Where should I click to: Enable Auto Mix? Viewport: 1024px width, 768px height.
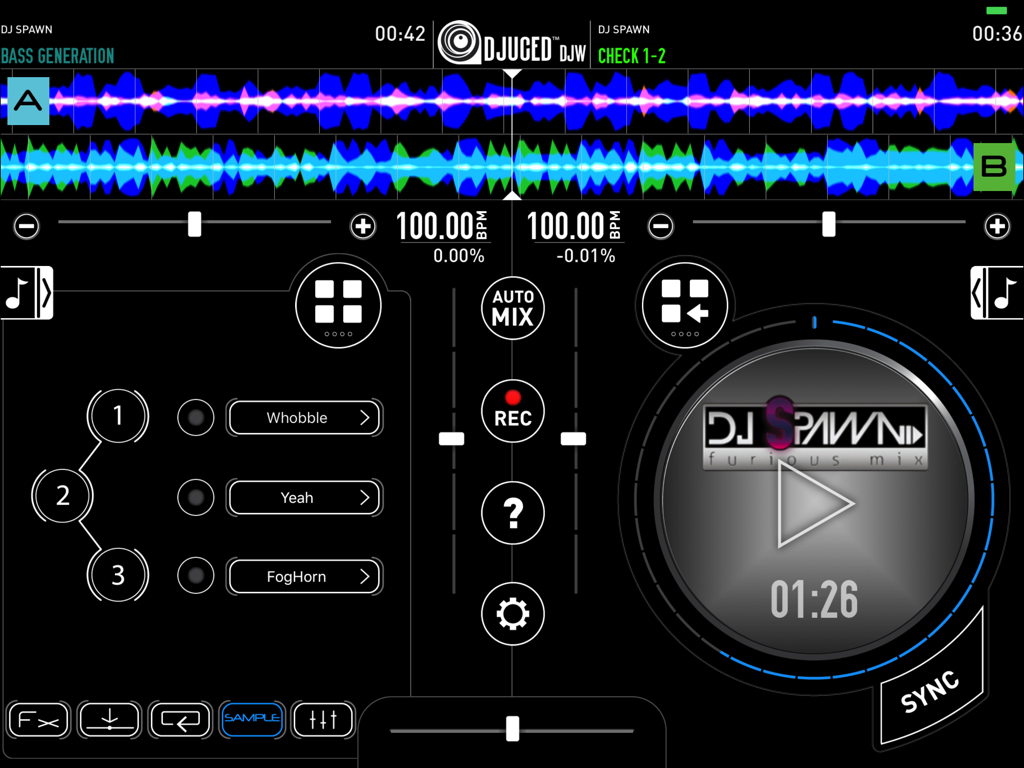tap(512, 308)
